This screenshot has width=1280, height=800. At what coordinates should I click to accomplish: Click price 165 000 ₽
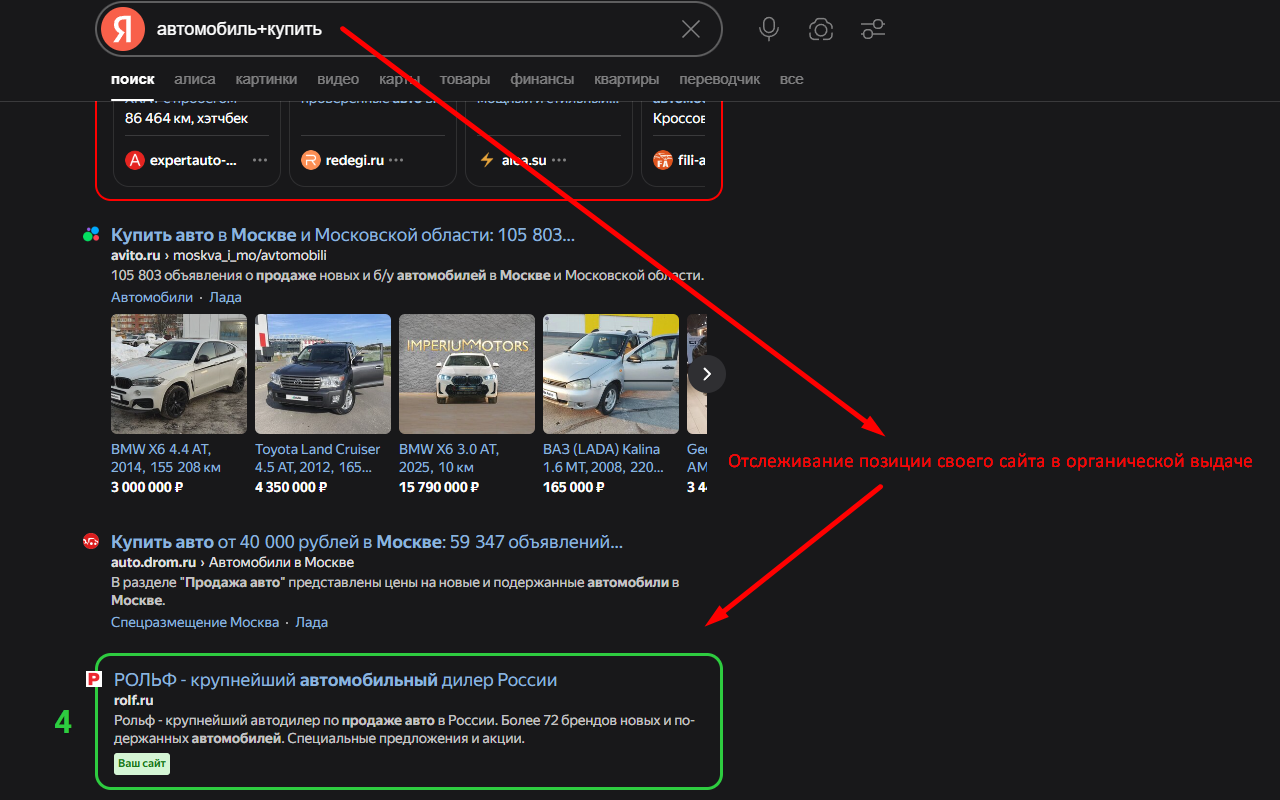pos(574,487)
